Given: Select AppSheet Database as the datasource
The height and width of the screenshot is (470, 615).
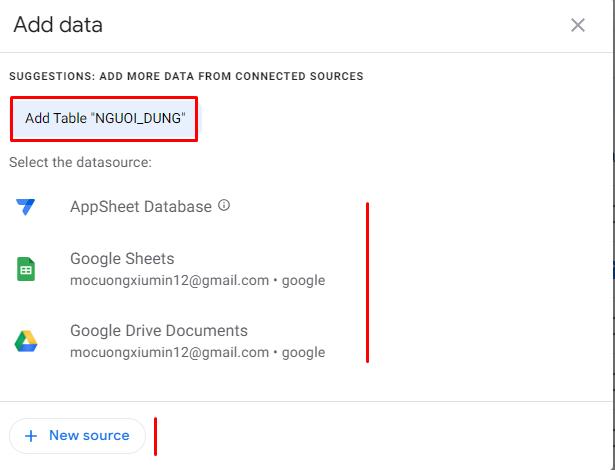Looking at the screenshot, I should [141, 207].
